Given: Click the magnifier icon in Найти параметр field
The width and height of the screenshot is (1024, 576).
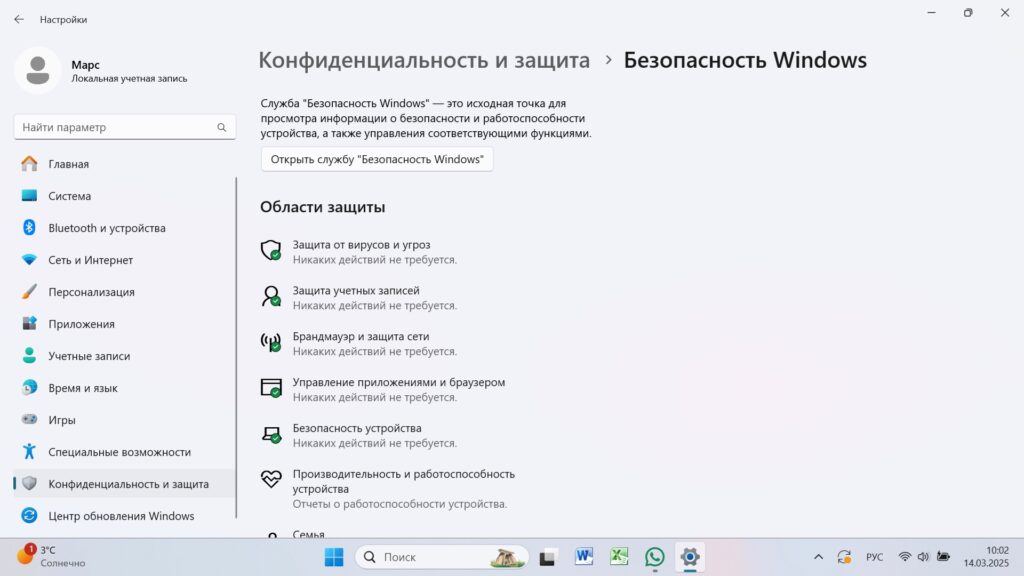Looking at the screenshot, I should 221,127.
